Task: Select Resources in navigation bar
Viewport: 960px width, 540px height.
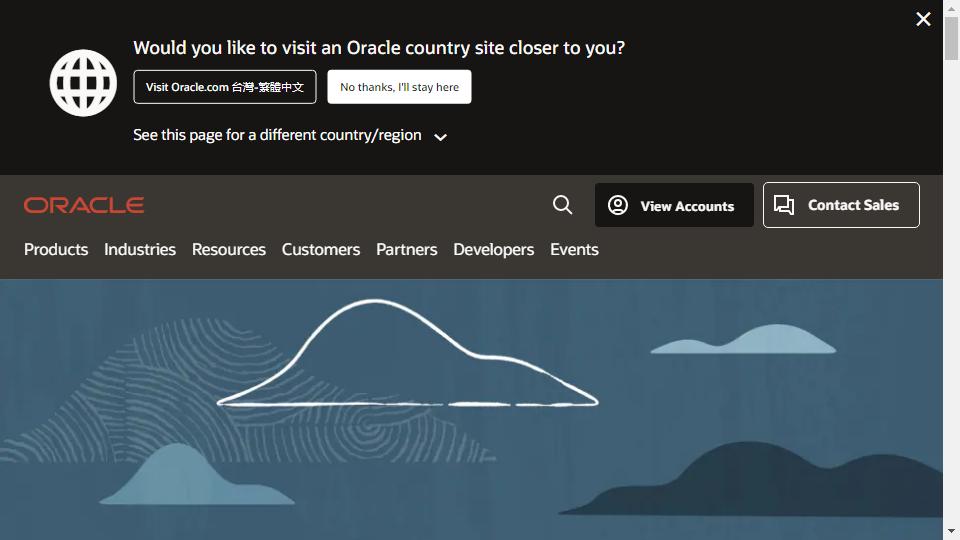Action: [229, 249]
